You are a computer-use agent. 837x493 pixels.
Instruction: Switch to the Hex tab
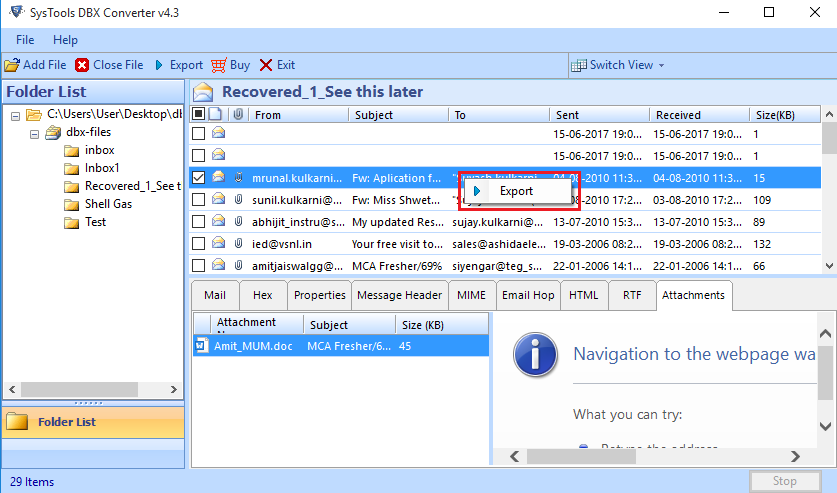coord(263,296)
